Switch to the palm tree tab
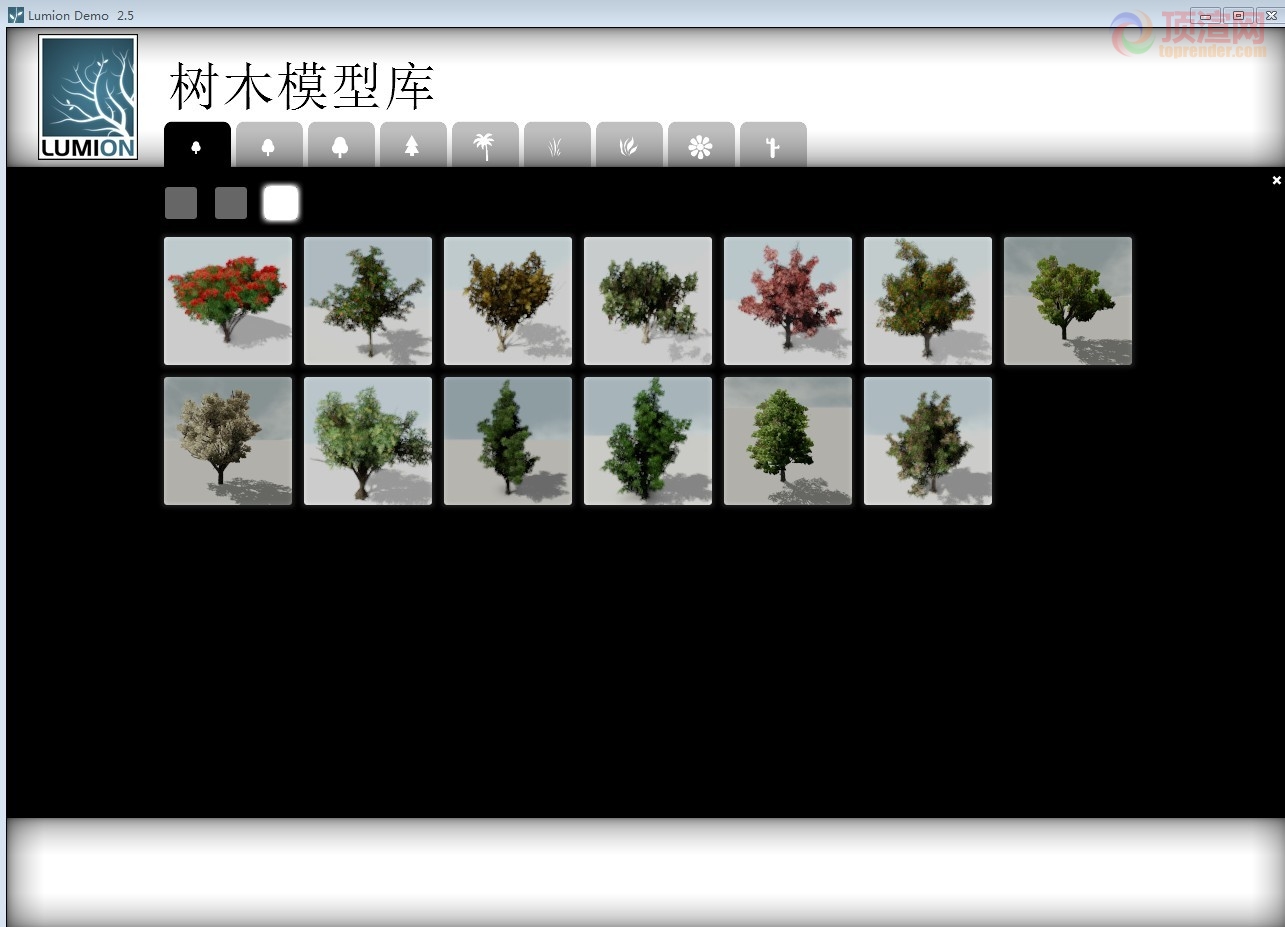1285x927 pixels. 485,145
